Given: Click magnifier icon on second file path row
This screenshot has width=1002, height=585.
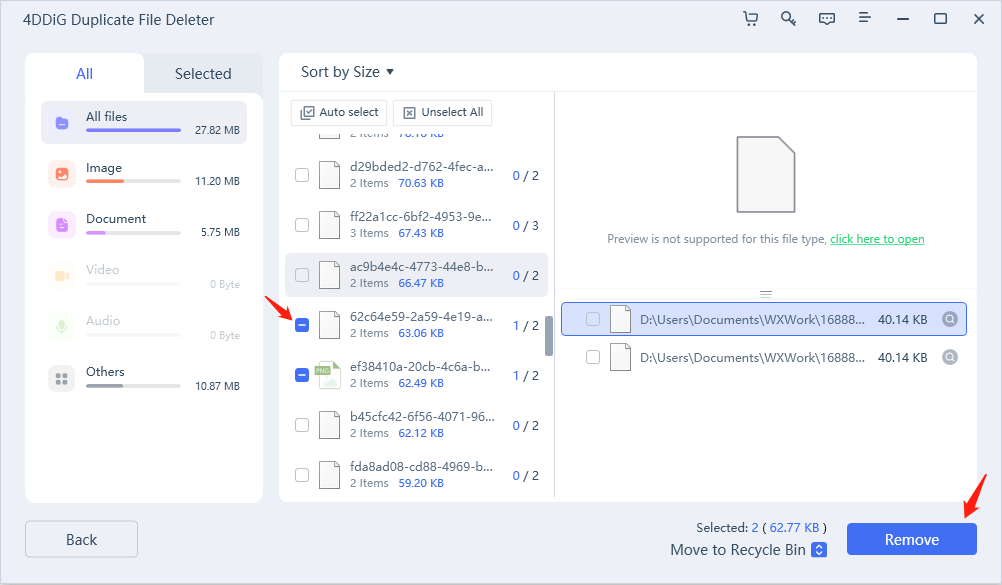Looking at the screenshot, I should pos(950,357).
